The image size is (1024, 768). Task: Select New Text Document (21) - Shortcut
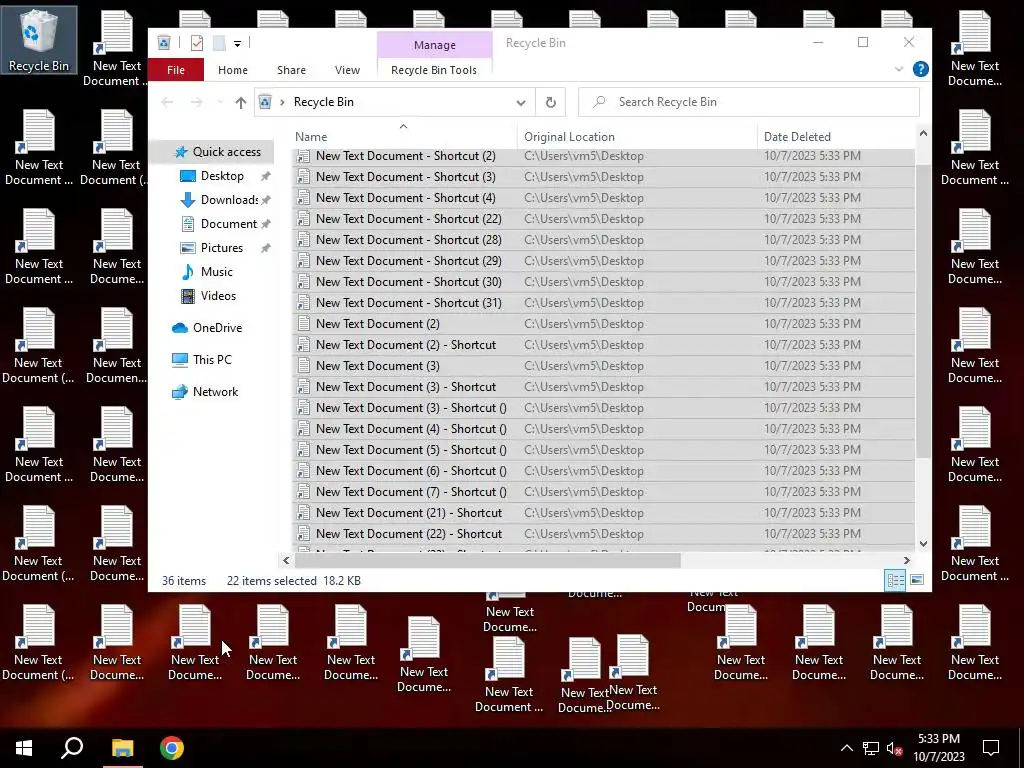point(603,513)
